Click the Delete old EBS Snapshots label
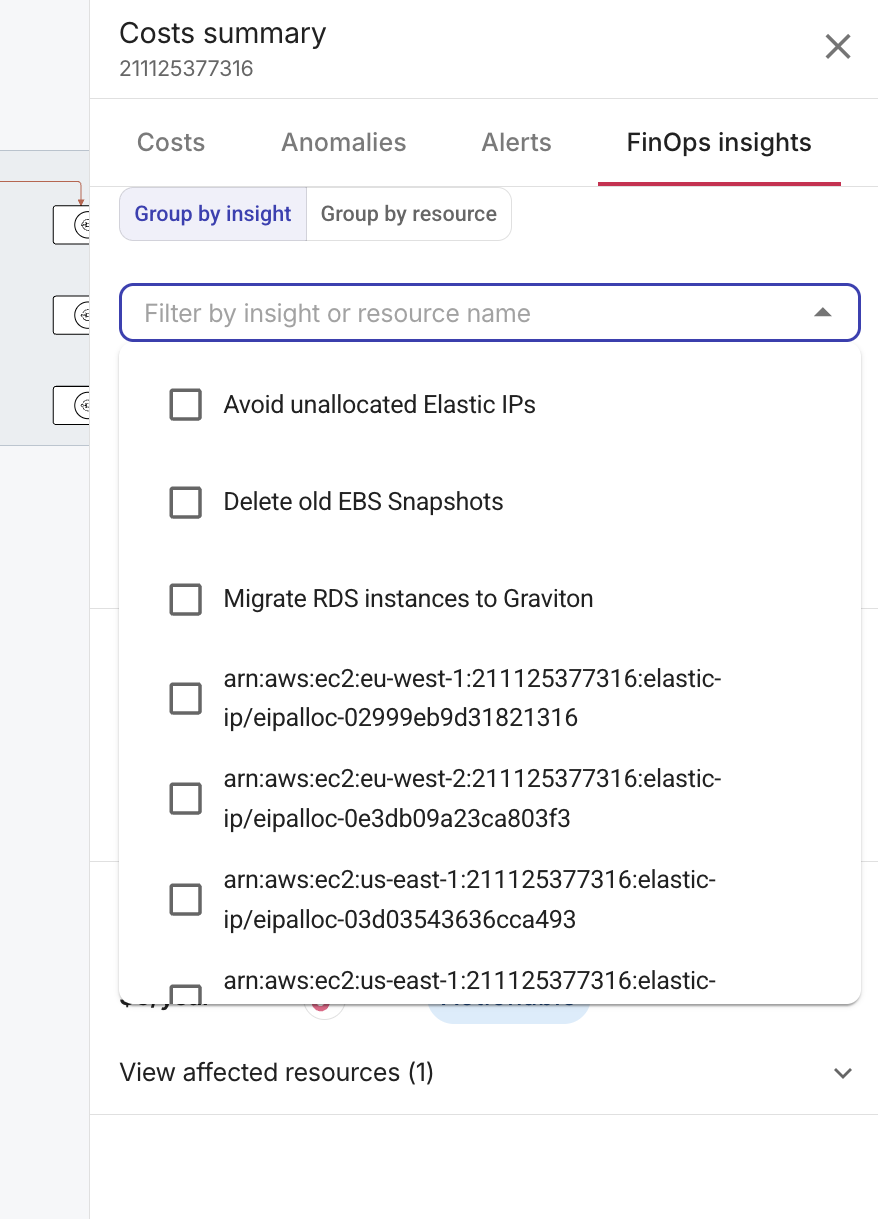878x1219 pixels. click(x=364, y=502)
